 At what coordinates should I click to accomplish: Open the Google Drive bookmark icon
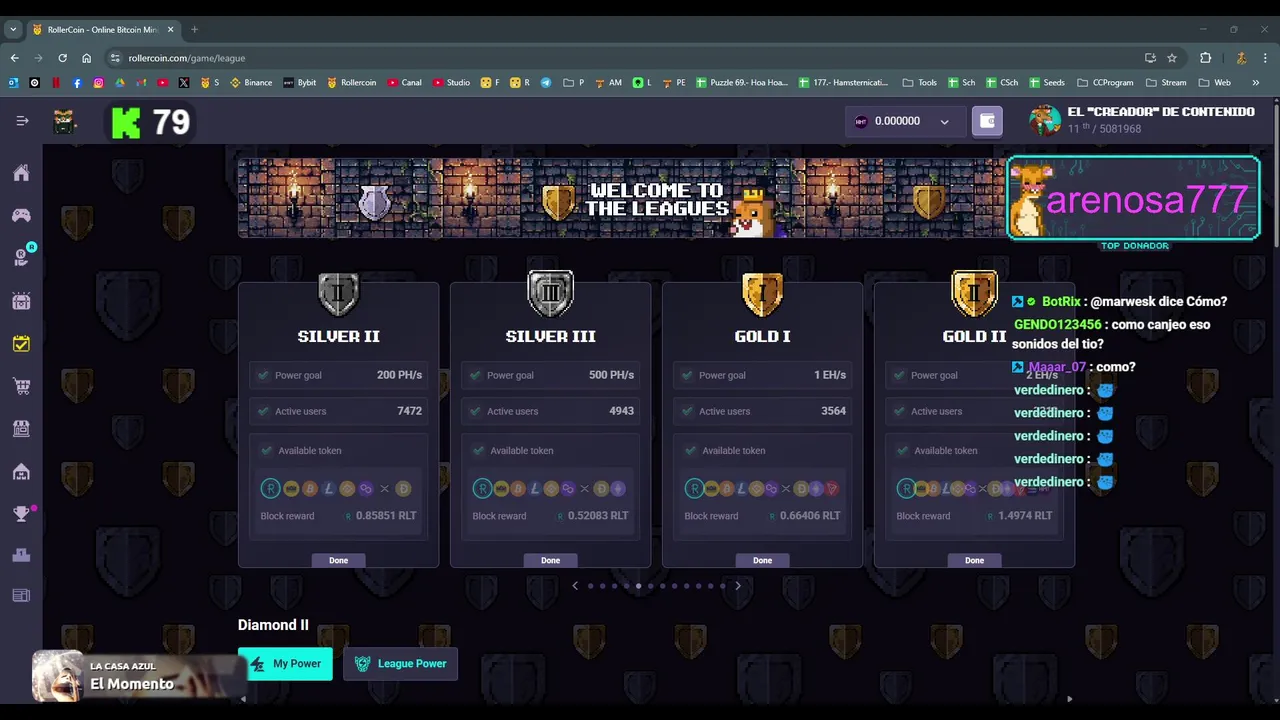(x=120, y=83)
